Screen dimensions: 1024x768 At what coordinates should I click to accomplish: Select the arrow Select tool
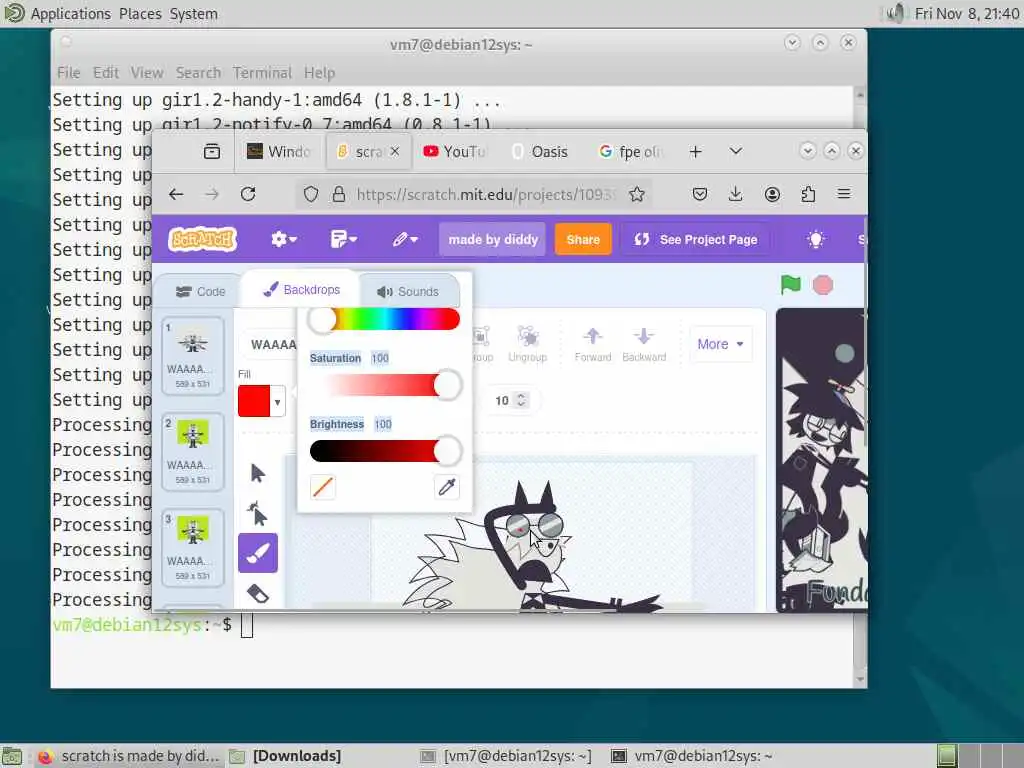coord(258,473)
